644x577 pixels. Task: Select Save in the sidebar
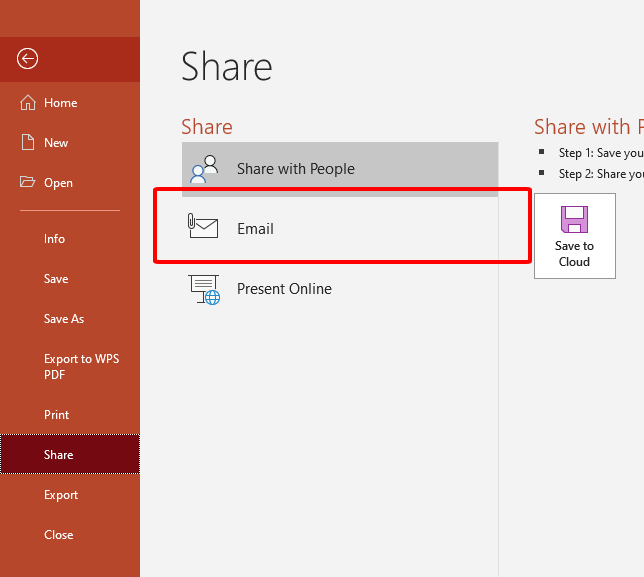click(70, 279)
